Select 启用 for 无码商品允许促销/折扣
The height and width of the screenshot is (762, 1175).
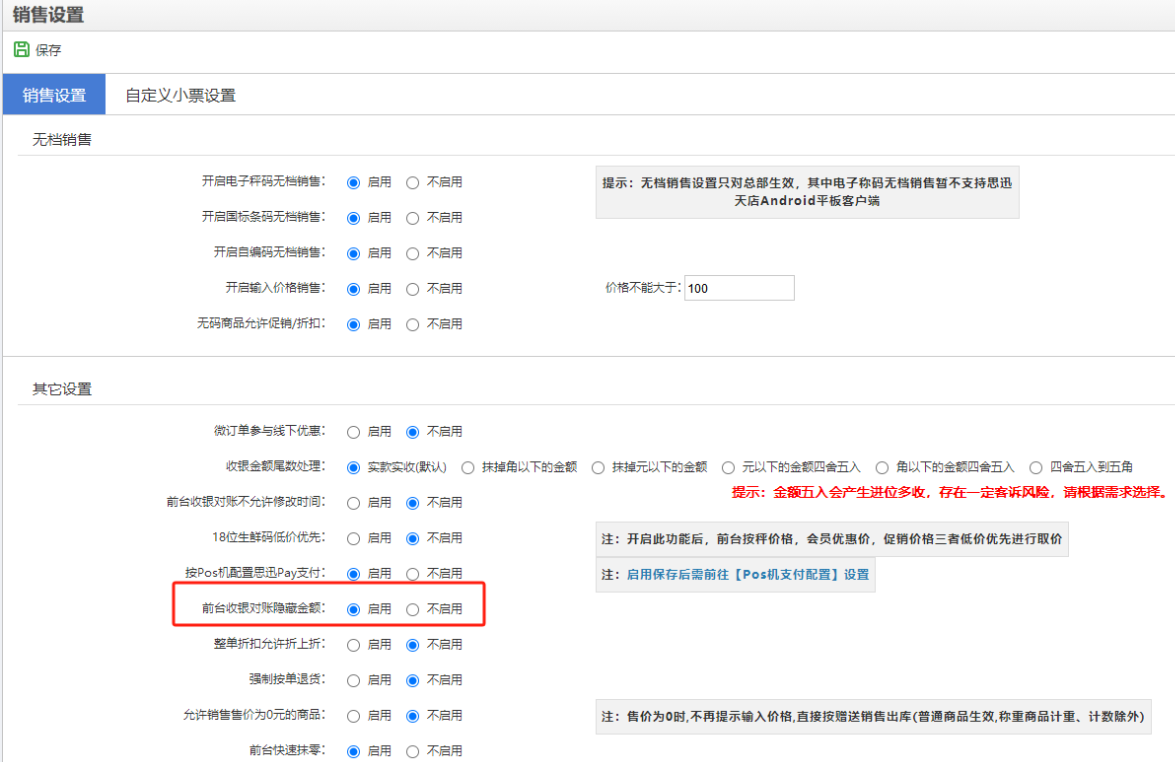(353, 324)
